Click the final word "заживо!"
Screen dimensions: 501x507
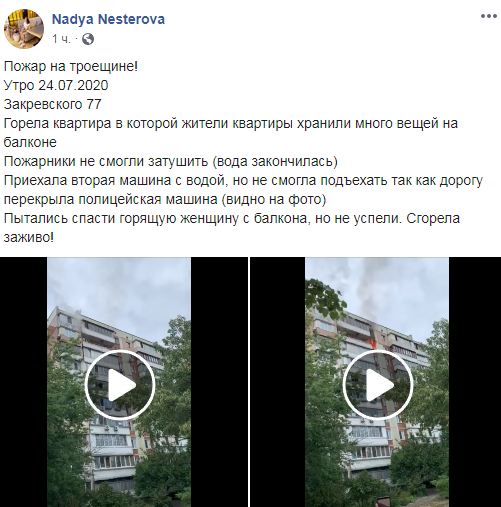[29, 238]
